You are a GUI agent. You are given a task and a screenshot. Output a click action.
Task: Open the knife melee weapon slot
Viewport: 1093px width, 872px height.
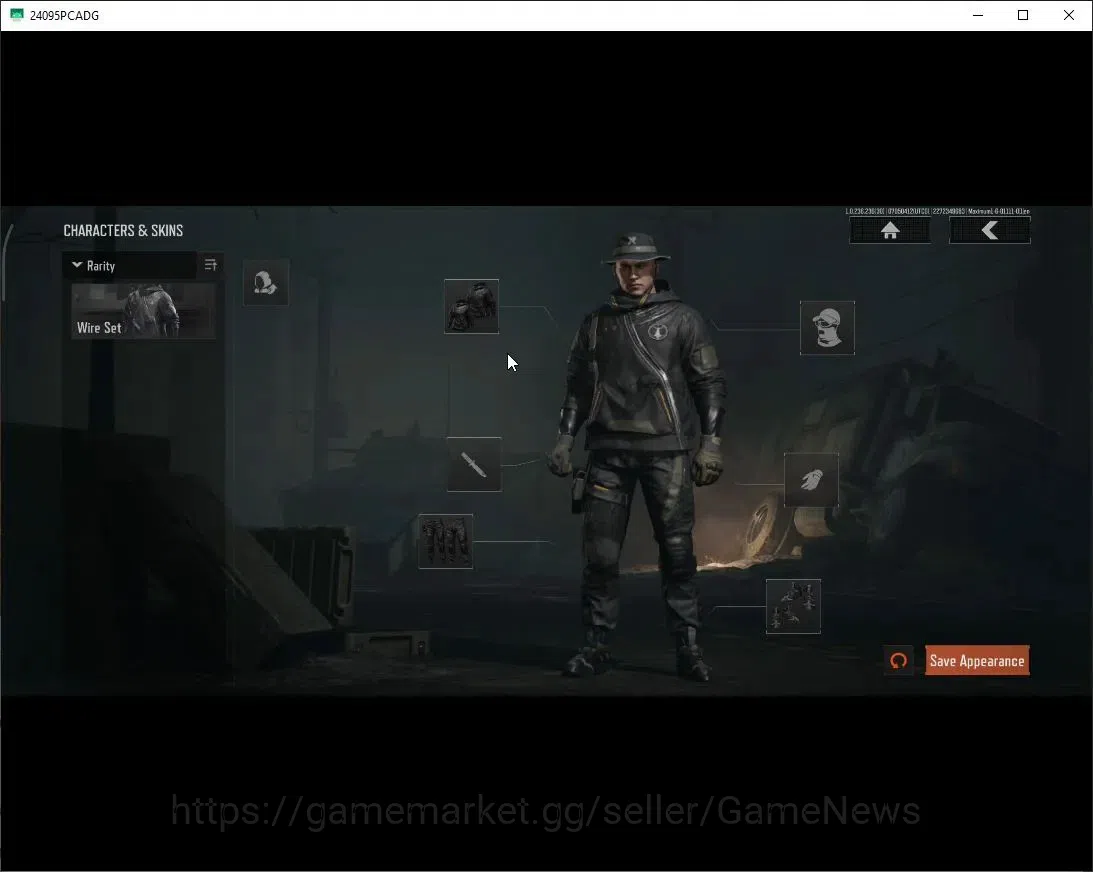point(474,464)
